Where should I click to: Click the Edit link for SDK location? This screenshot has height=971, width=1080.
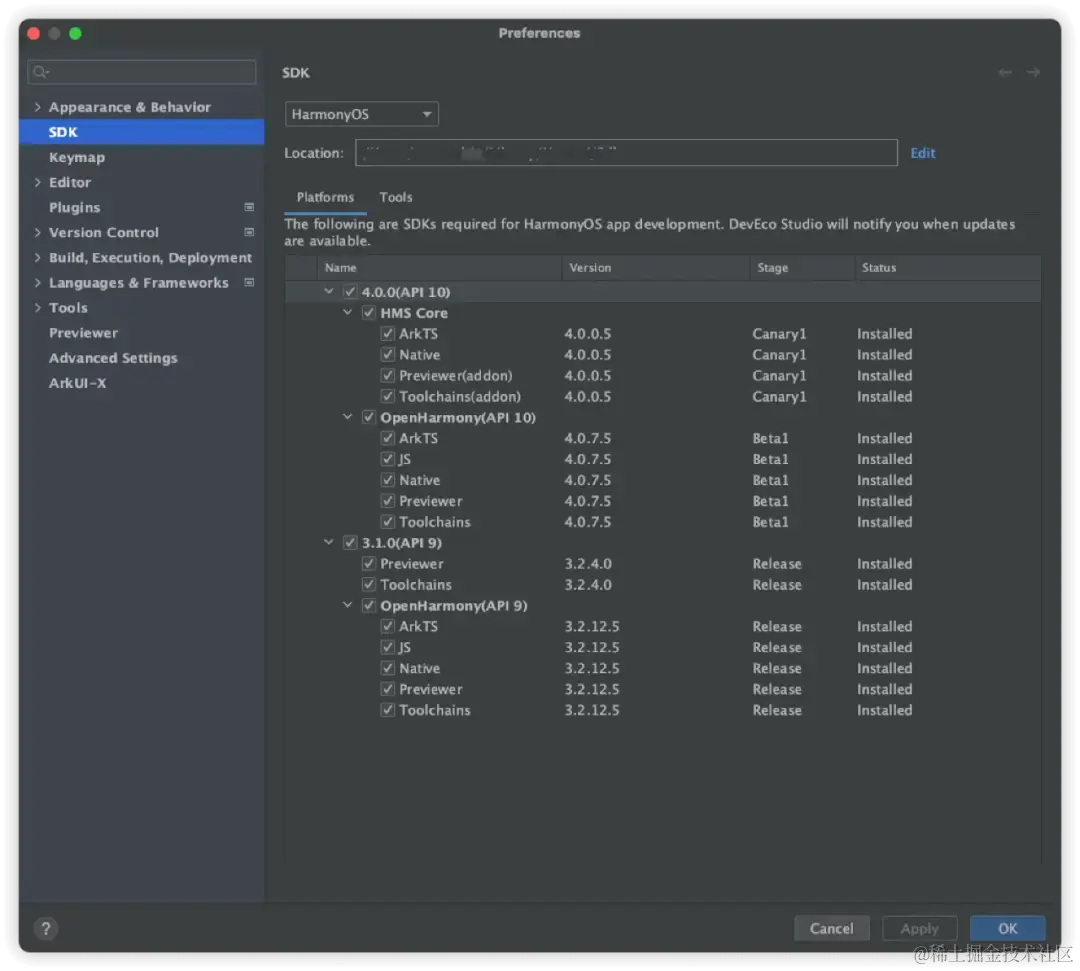(x=922, y=153)
